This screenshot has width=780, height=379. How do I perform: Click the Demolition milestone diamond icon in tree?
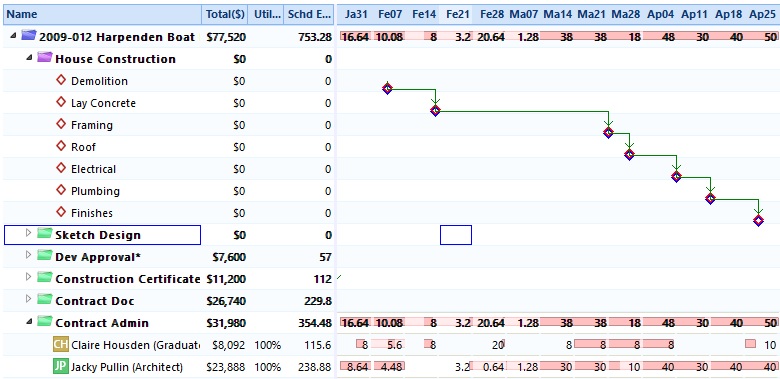[61, 80]
